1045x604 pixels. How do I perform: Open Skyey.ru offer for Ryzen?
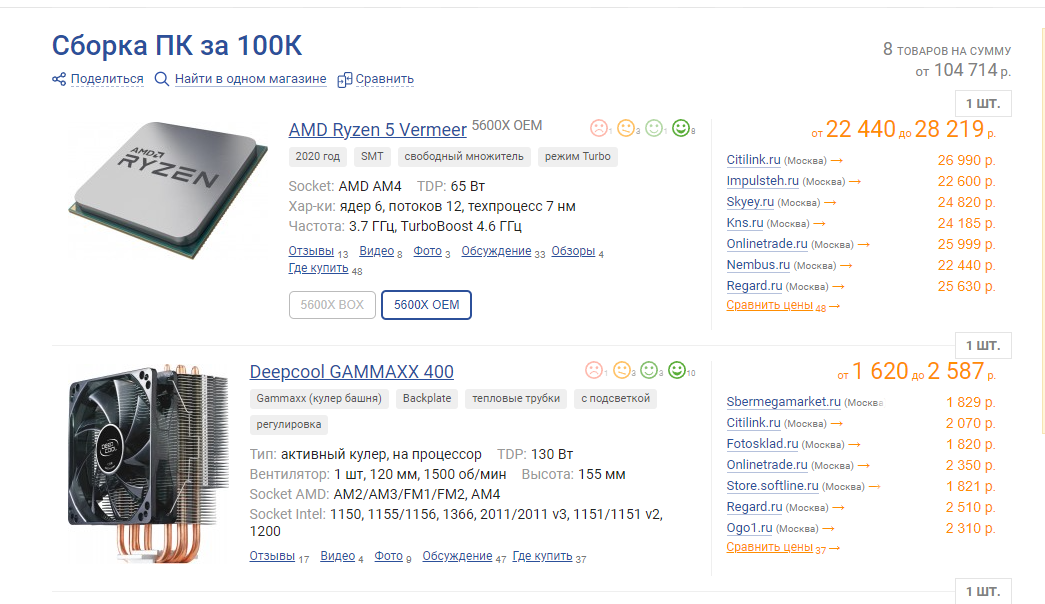click(750, 202)
